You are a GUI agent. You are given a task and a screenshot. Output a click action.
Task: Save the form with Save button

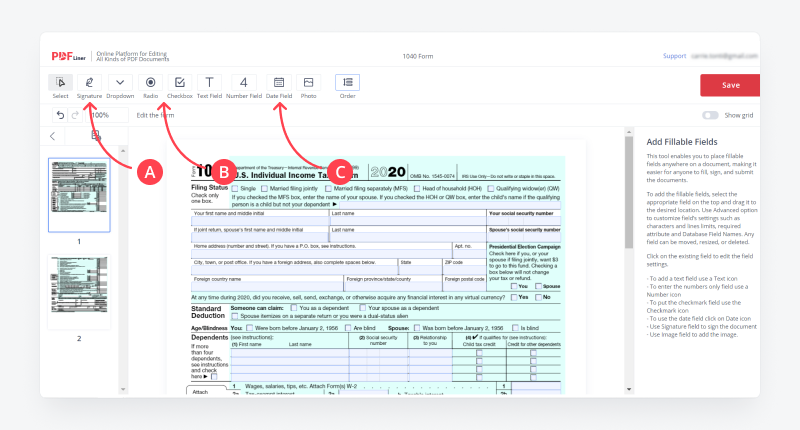(730, 85)
